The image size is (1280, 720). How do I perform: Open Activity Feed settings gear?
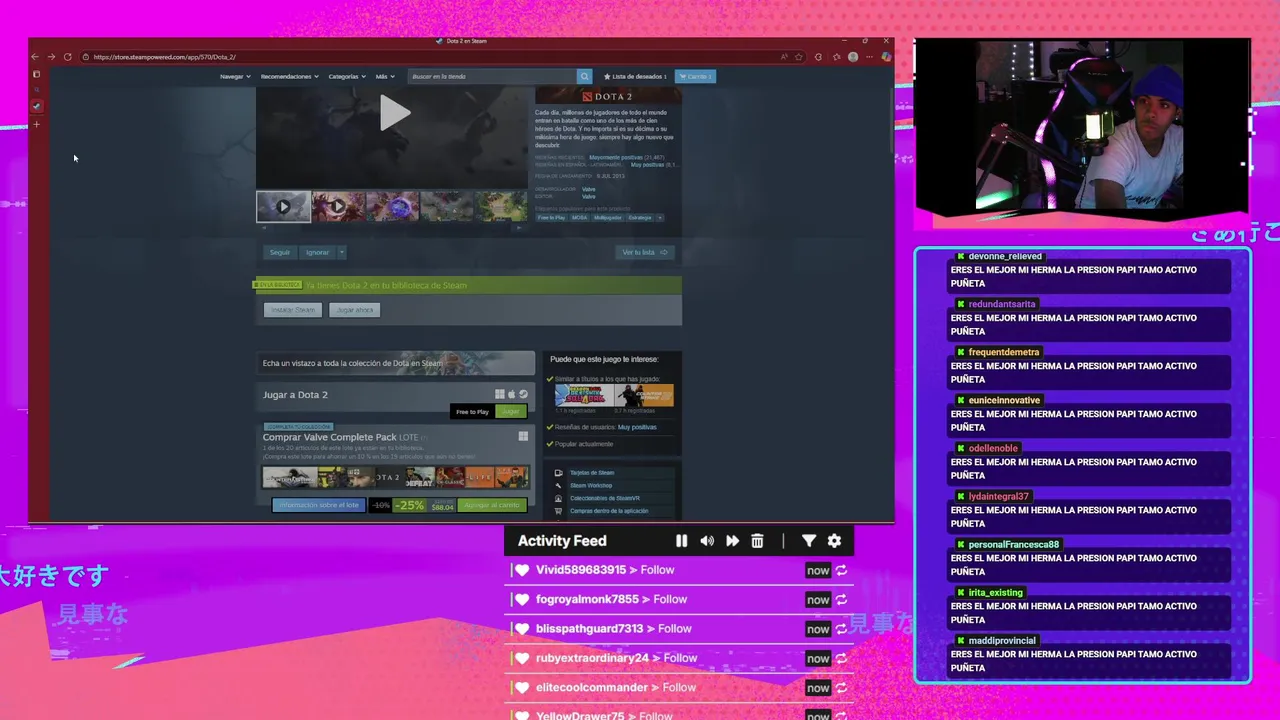coord(834,541)
